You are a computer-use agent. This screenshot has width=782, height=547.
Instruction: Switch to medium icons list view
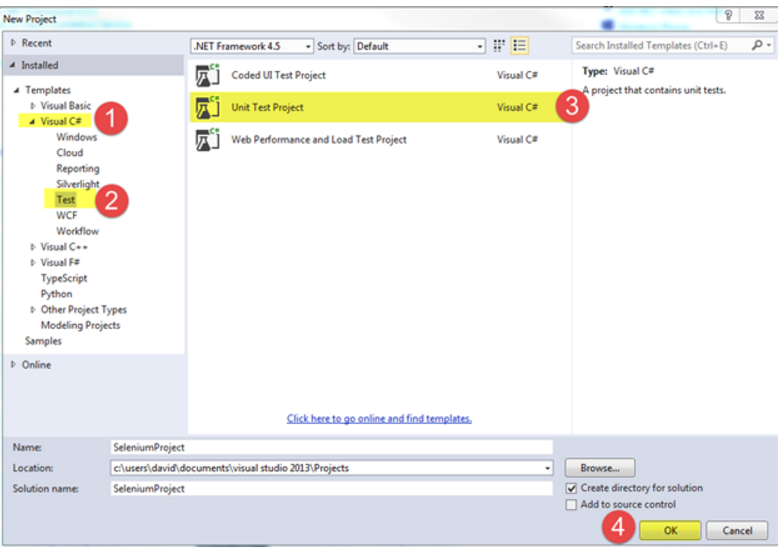pyautogui.click(x=519, y=46)
